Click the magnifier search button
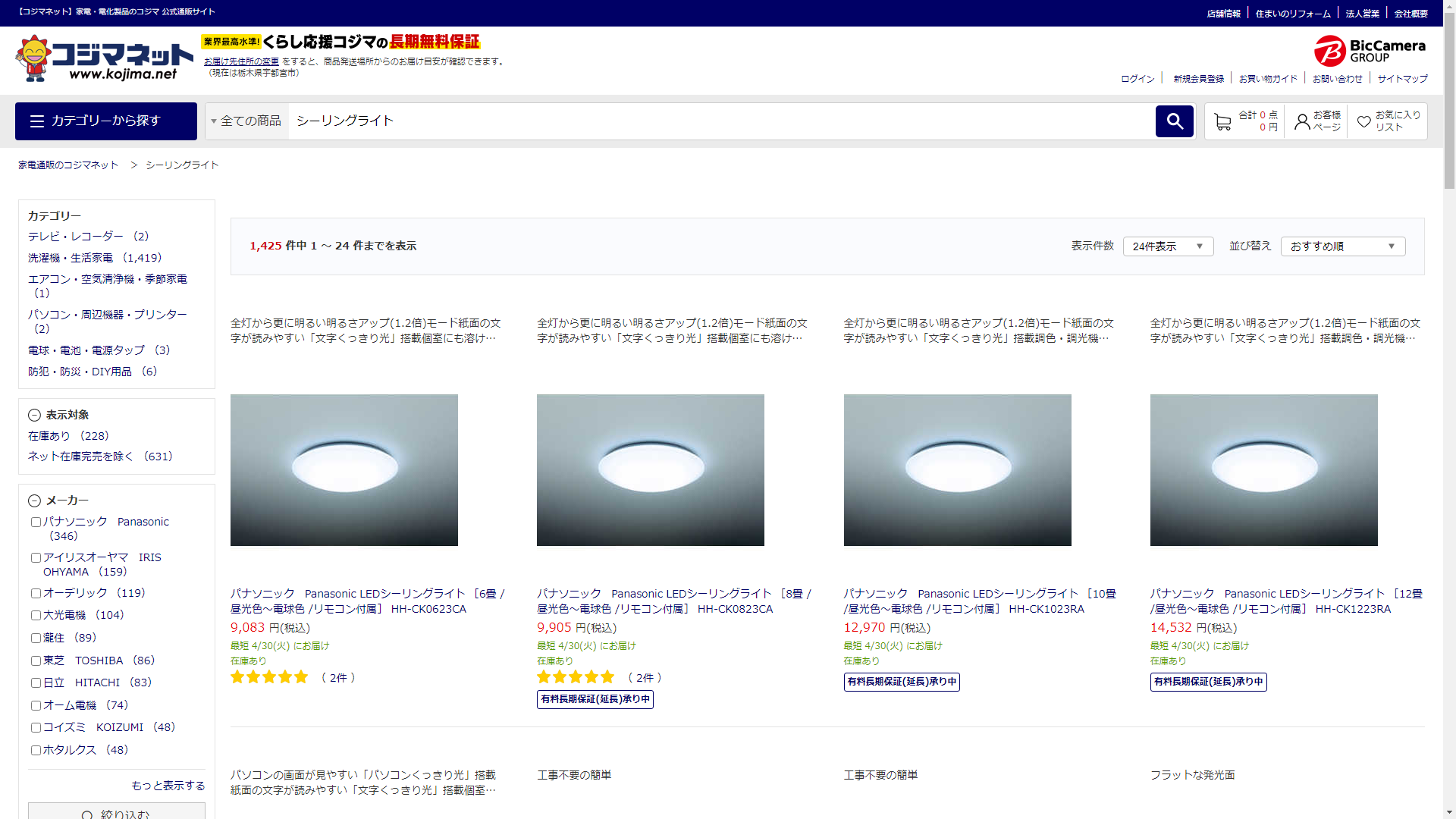This screenshot has height=819, width=1456. (1174, 121)
